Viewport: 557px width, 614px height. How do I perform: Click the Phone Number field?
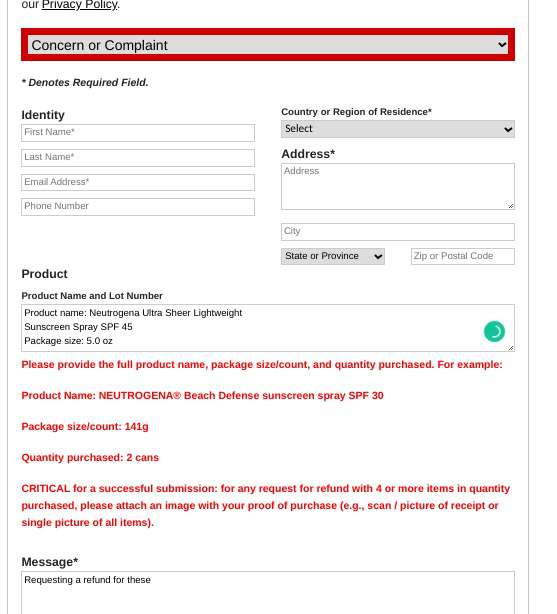point(138,207)
